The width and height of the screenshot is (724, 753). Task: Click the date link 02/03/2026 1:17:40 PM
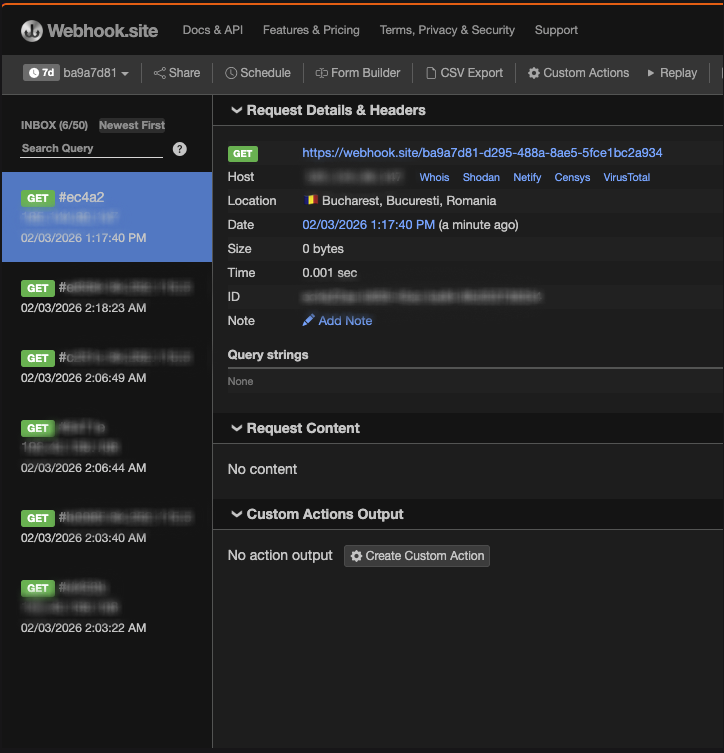click(368, 225)
